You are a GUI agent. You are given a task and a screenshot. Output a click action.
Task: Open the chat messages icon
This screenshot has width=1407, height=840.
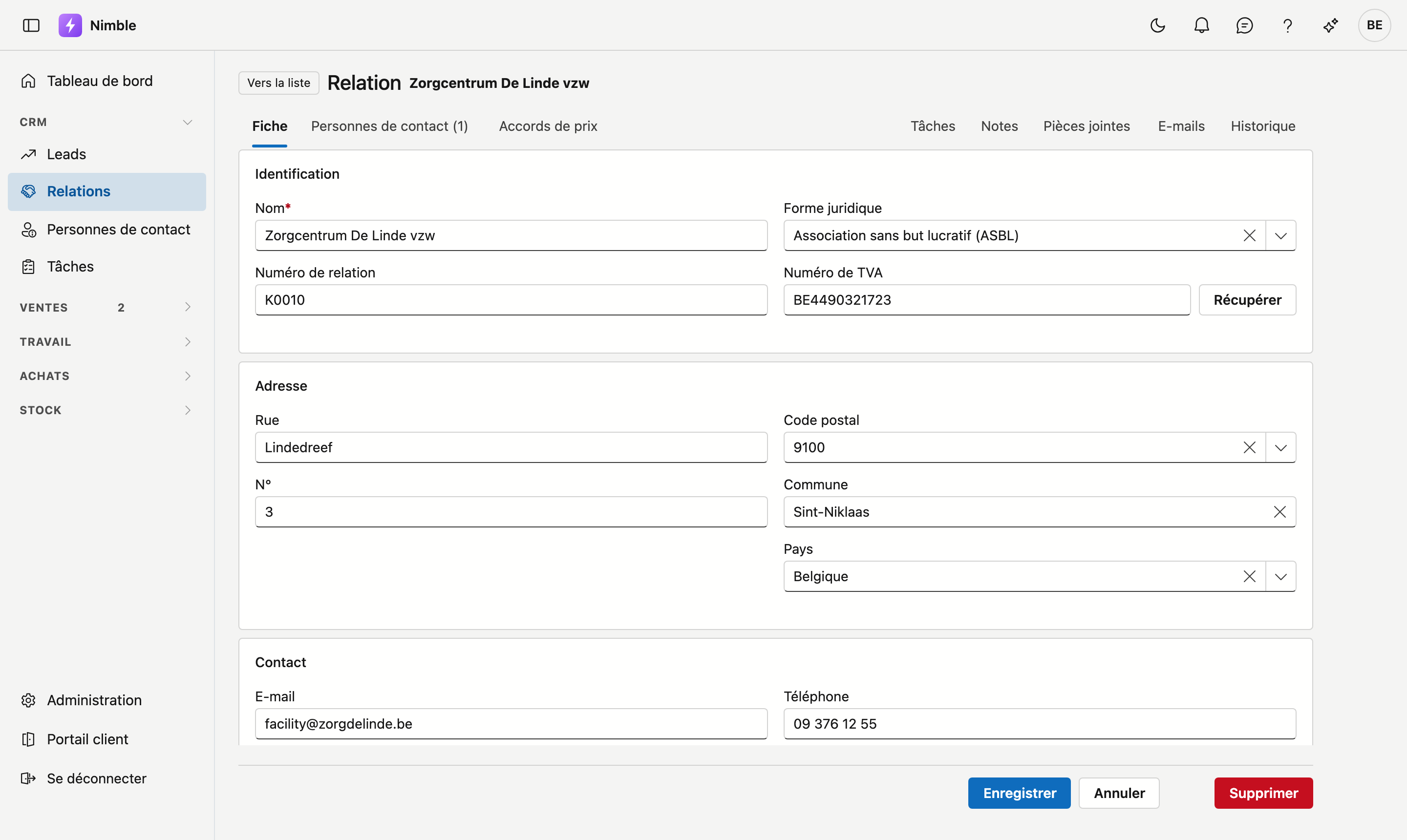tap(1244, 25)
